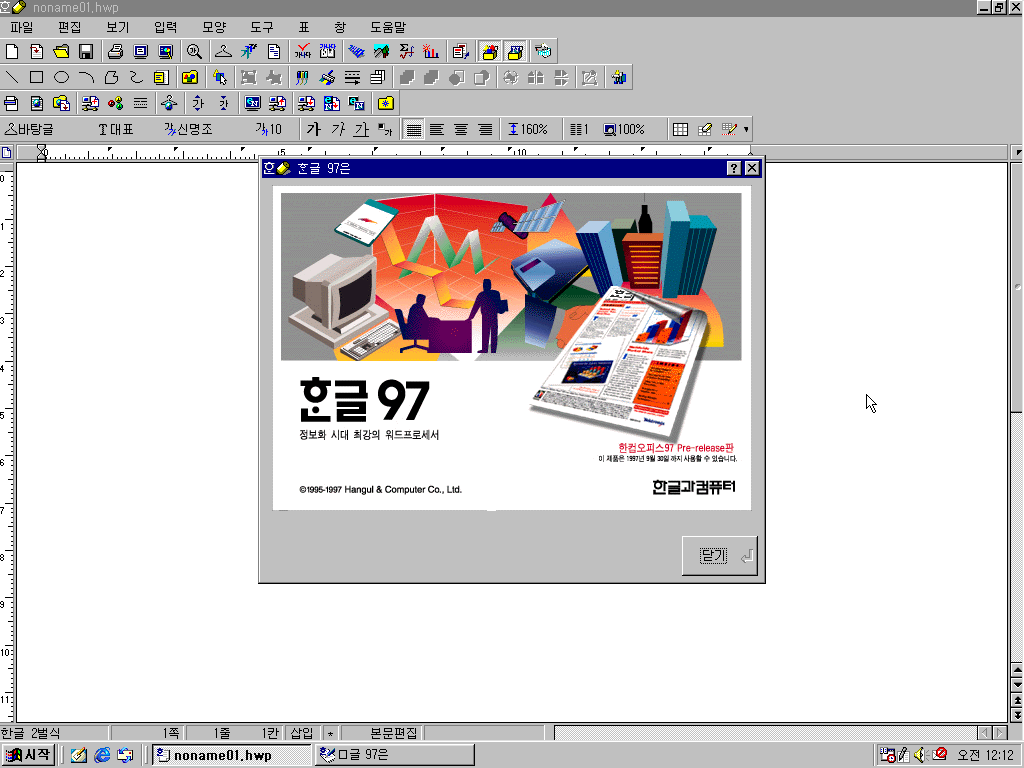
Task: Toggle italic 가 formatting
Action: 338,129
